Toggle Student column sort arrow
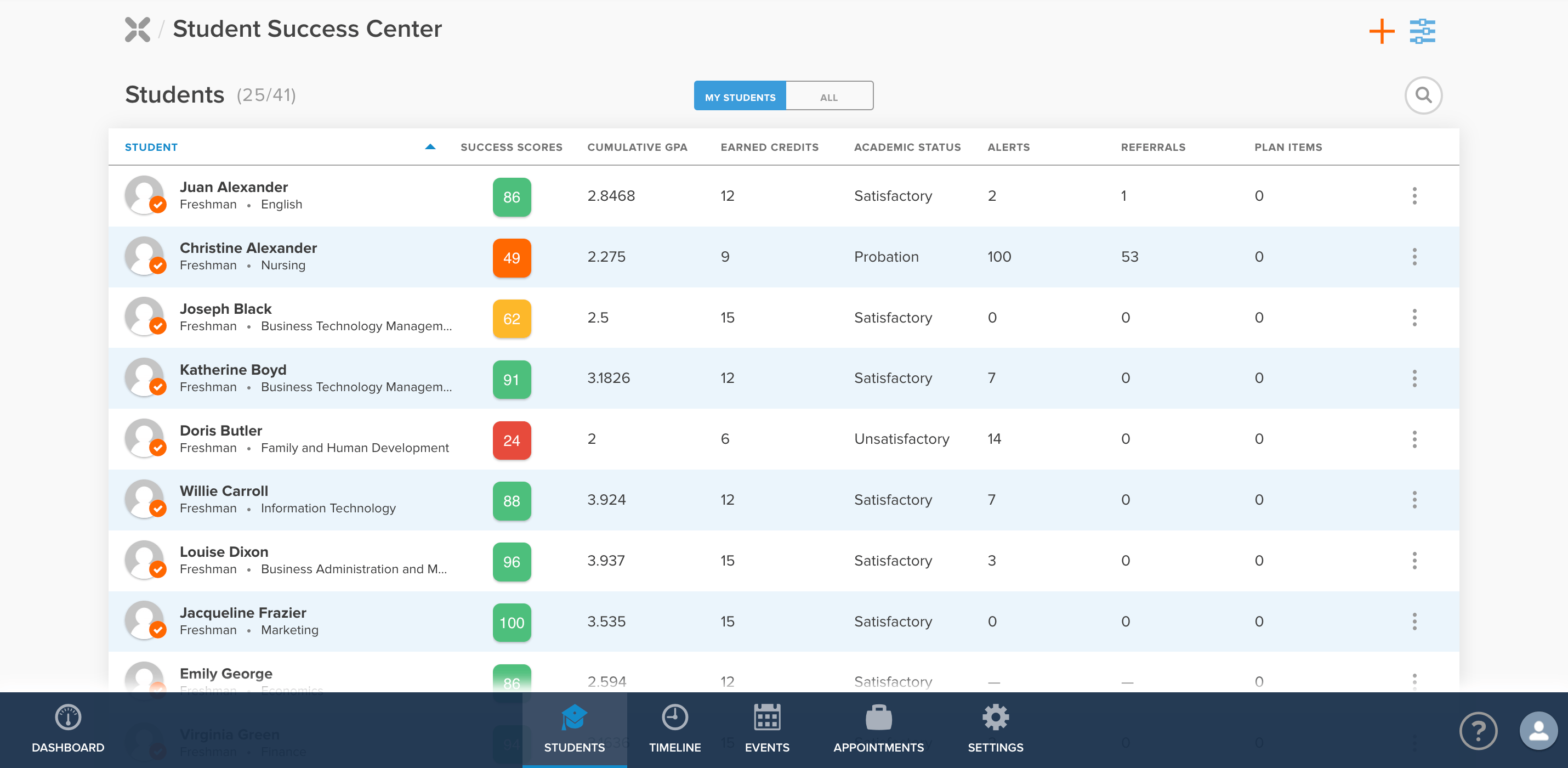Screen dimensions: 1568x768 coord(430,147)
